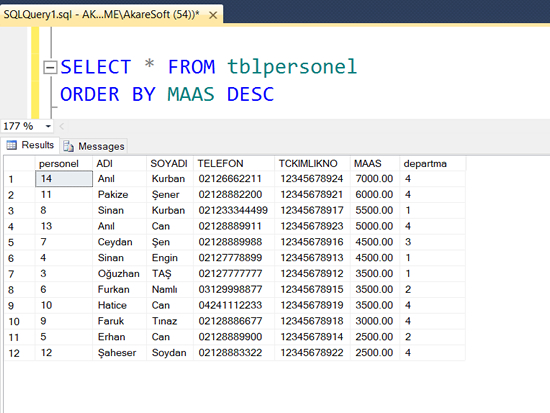Click the surname cell Soydan
The height and width of the screenshot is (413, 550).
click(170, 352)
